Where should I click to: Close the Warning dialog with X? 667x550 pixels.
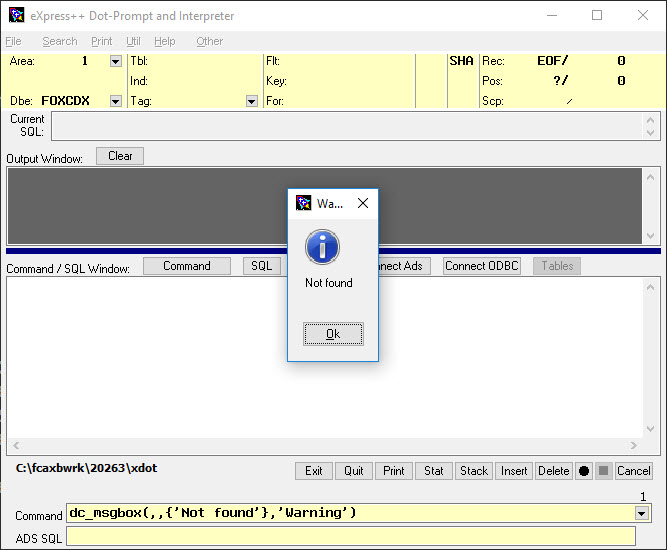[x=362, y=203]
